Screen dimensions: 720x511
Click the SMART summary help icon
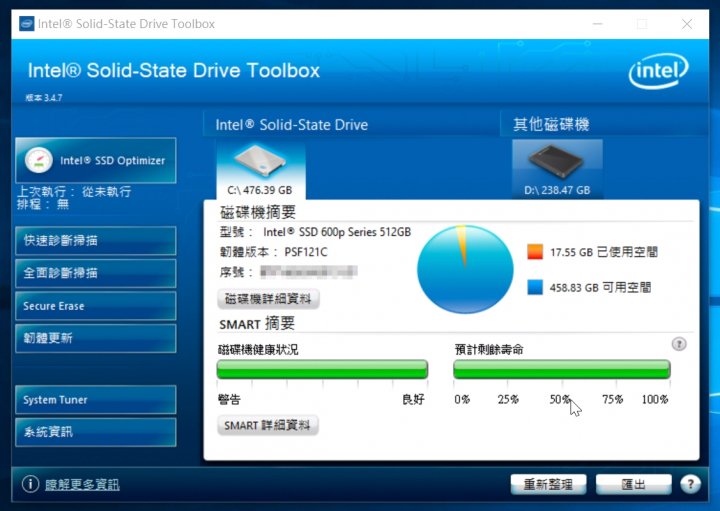679,344
